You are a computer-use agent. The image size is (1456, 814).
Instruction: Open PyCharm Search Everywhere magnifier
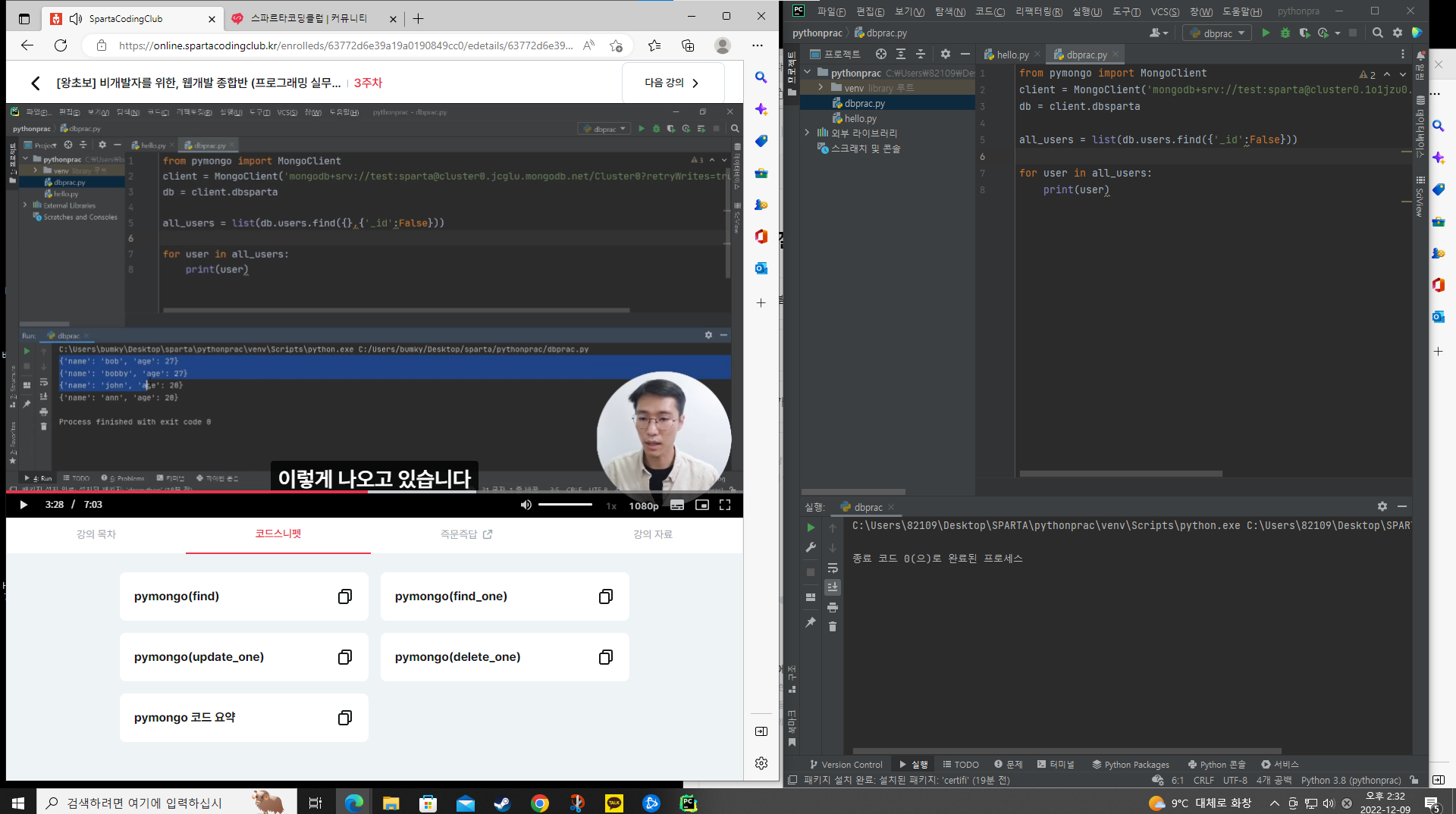coord(1378,33)
